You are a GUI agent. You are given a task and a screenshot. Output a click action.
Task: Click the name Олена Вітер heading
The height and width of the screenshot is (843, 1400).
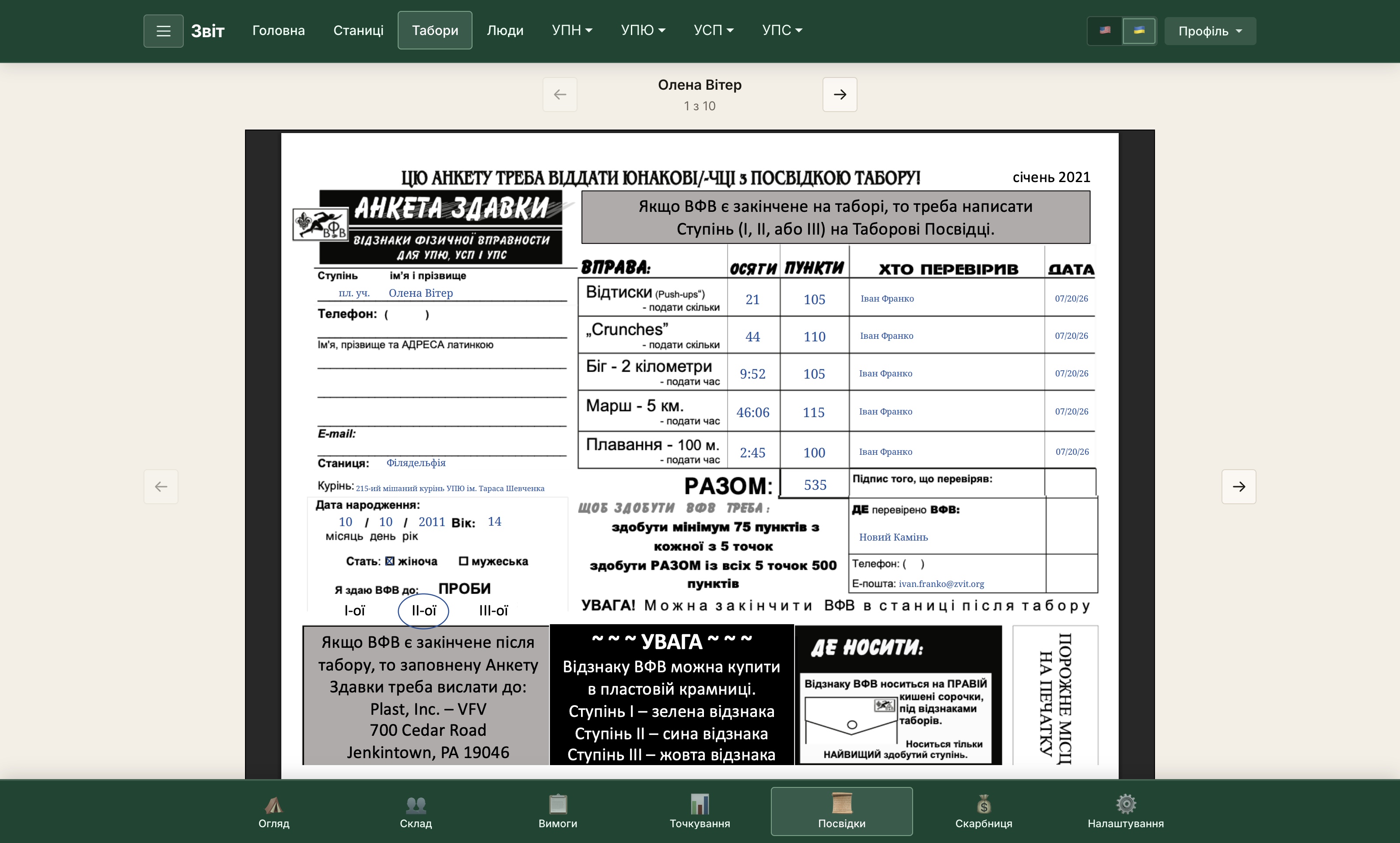pyautogui.click(x=700, y=84)
